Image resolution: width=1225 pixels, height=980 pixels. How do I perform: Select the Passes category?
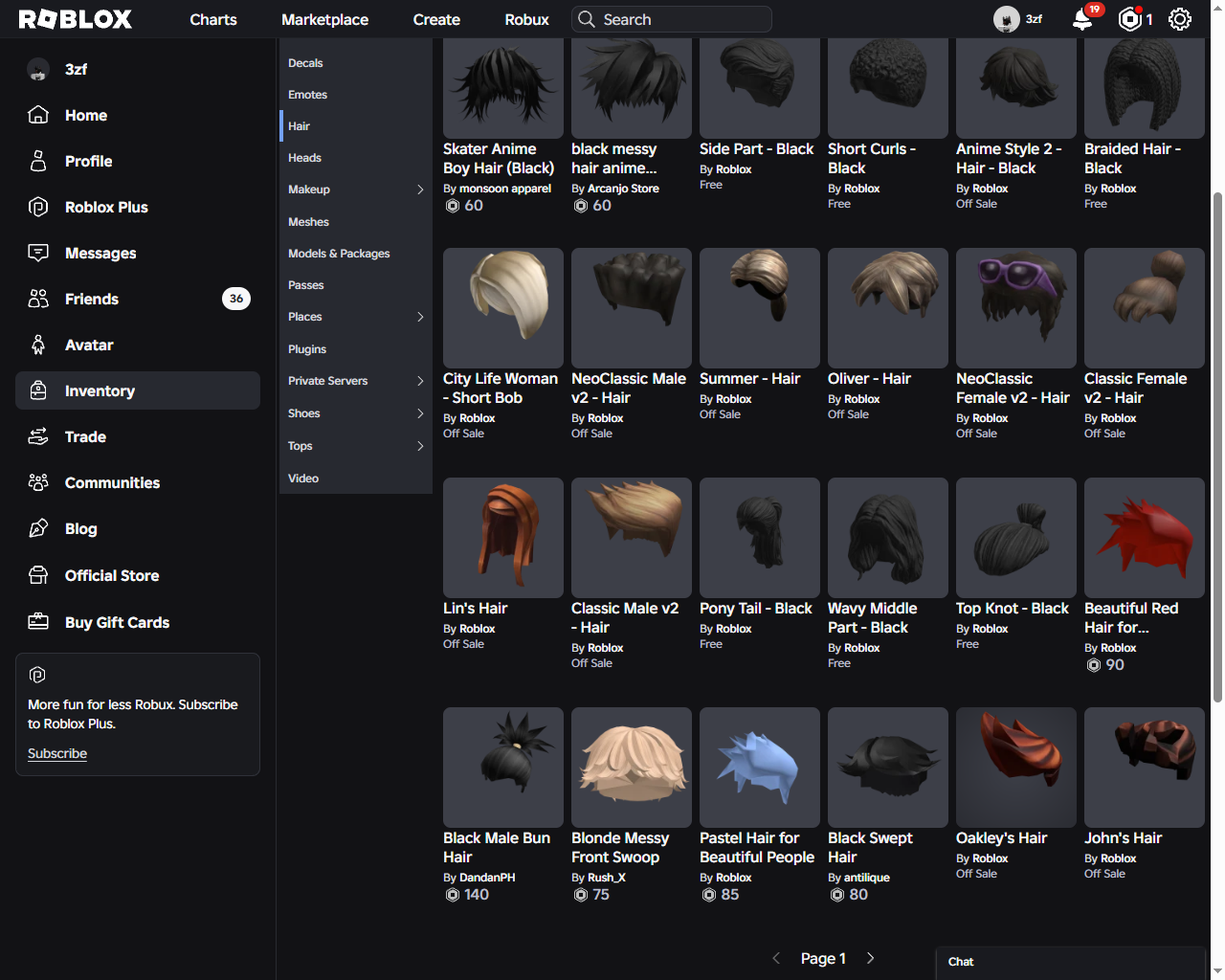356,285
